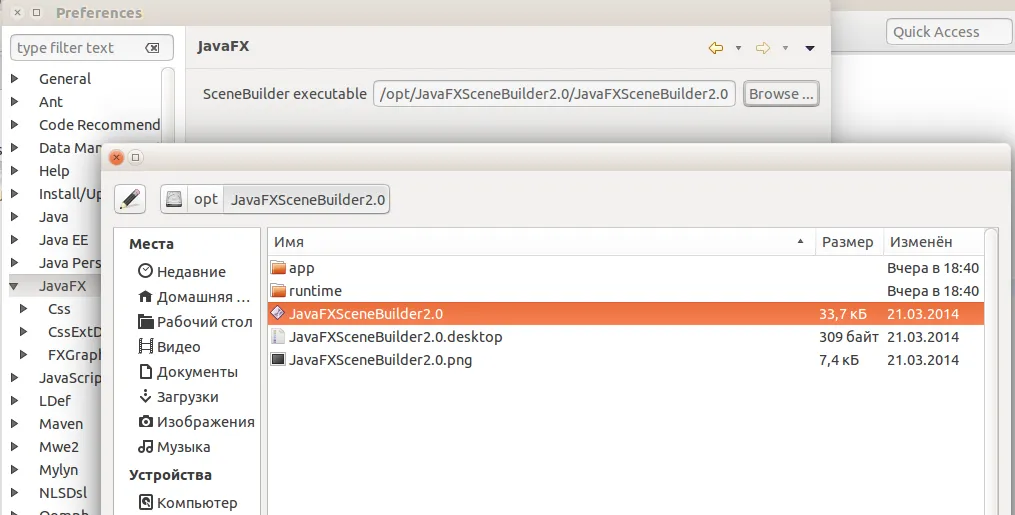Image resolution: width=1015 pixels, height=515 pixels.
Task: Select the JavaFXSceneBuilder2.0.png file name
Action: click(381, 360)
